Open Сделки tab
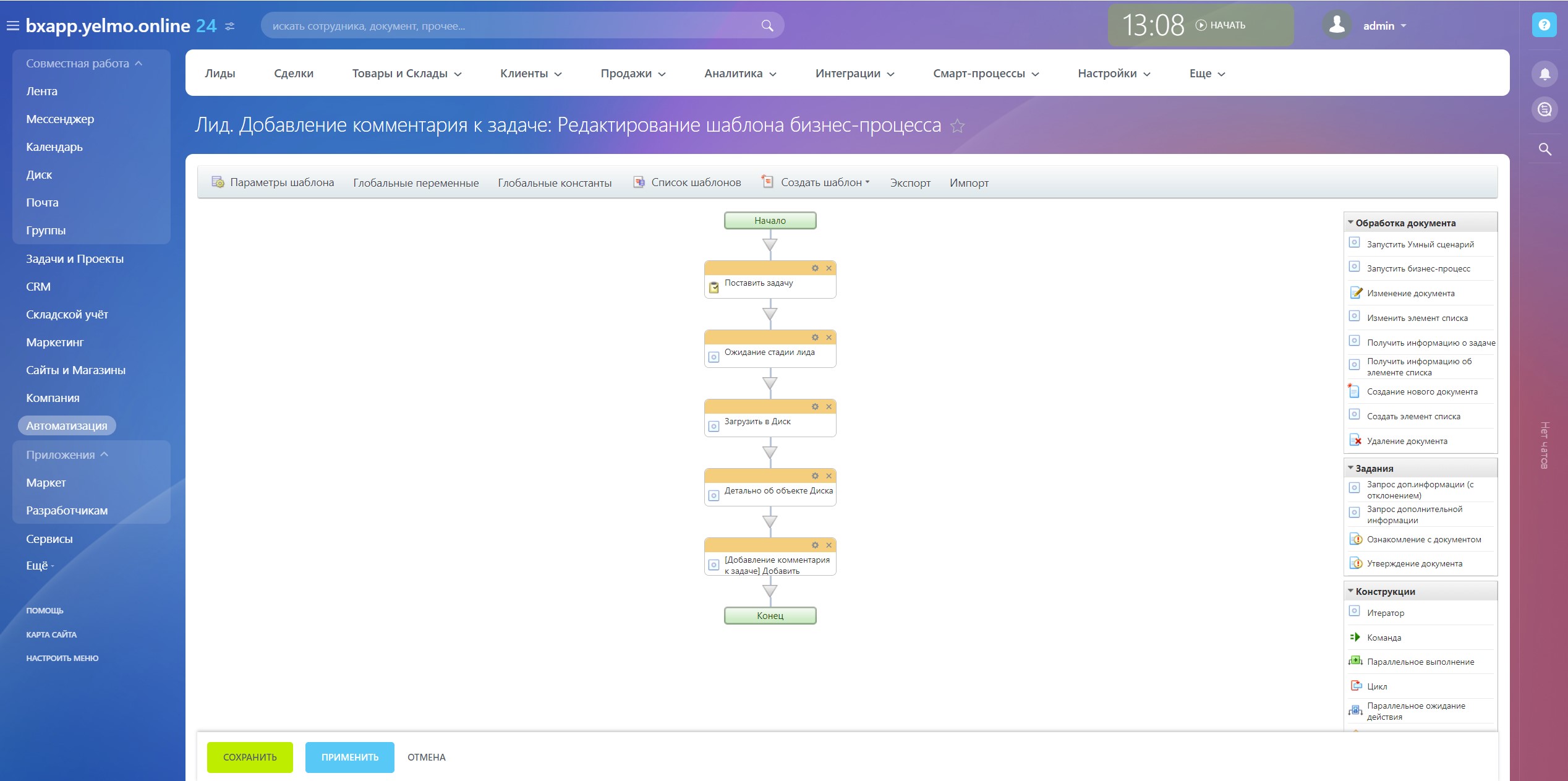Viewport: 1568px width, 781px height. 294,74
